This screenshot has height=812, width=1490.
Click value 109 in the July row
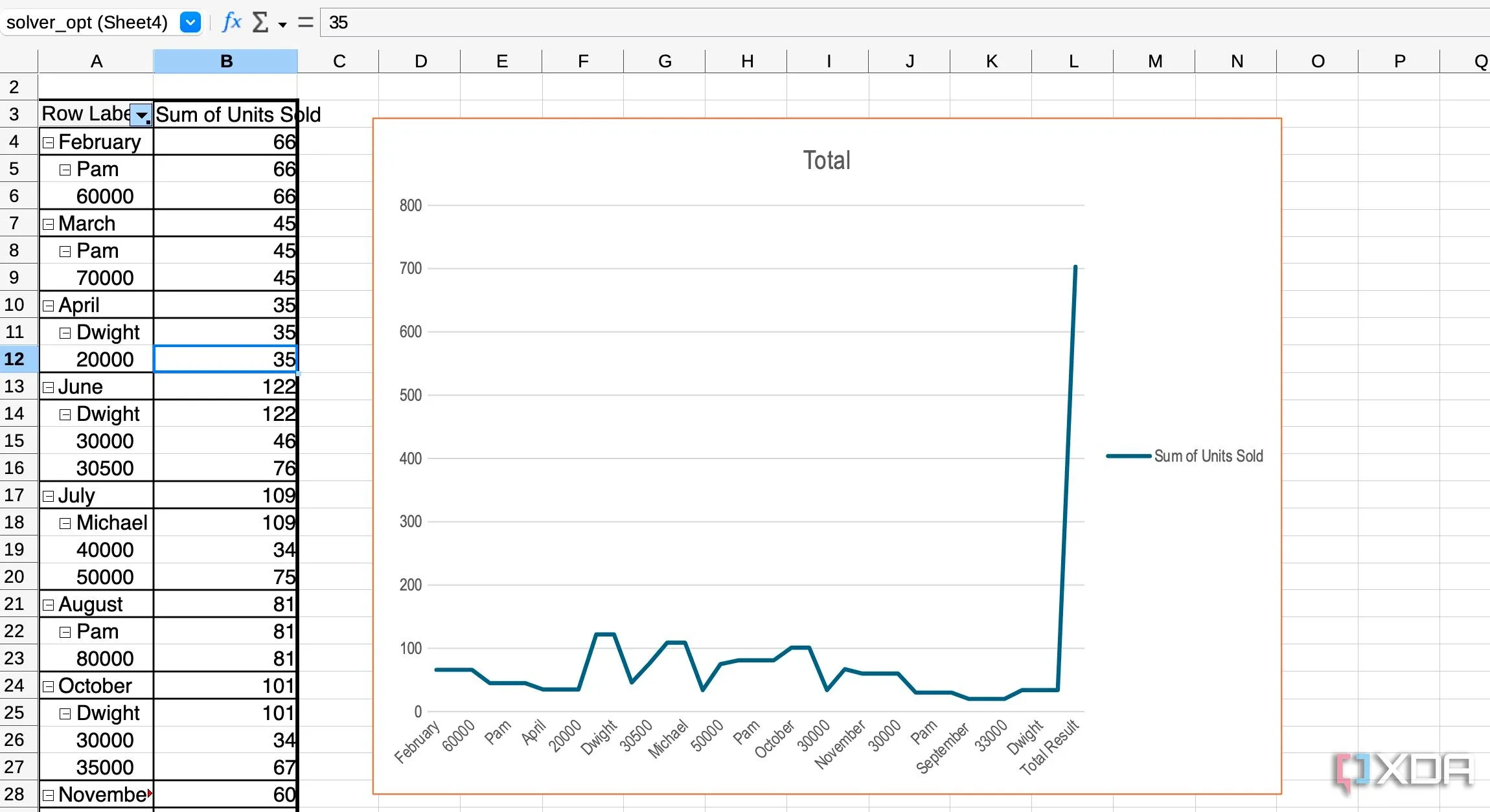225,495
